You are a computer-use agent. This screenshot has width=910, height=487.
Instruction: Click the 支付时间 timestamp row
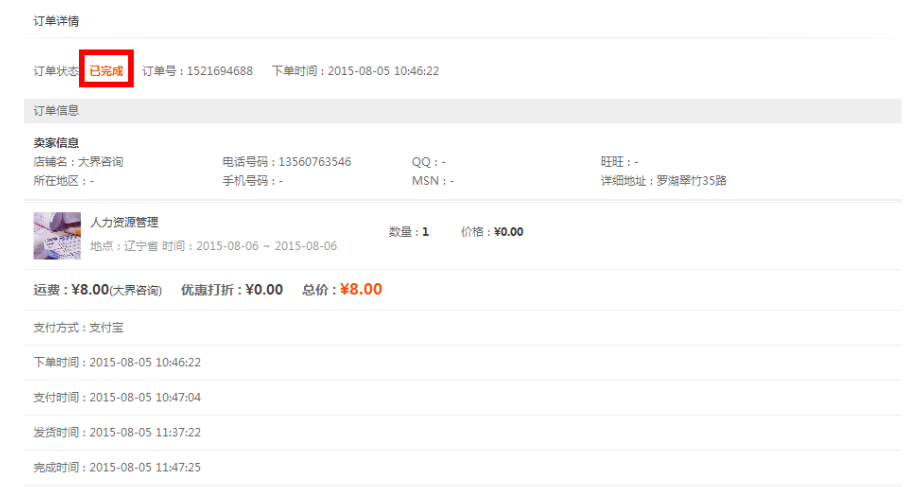click(117, 397)
